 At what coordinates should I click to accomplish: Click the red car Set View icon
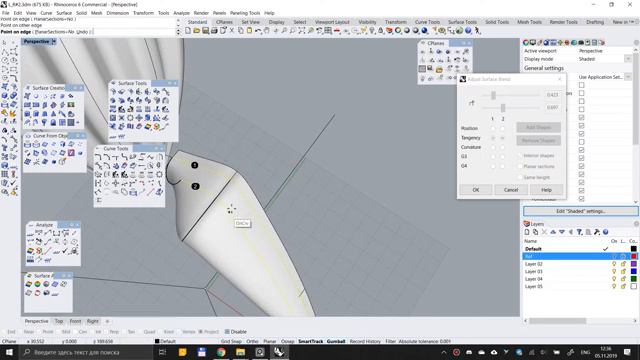[337, 31]
